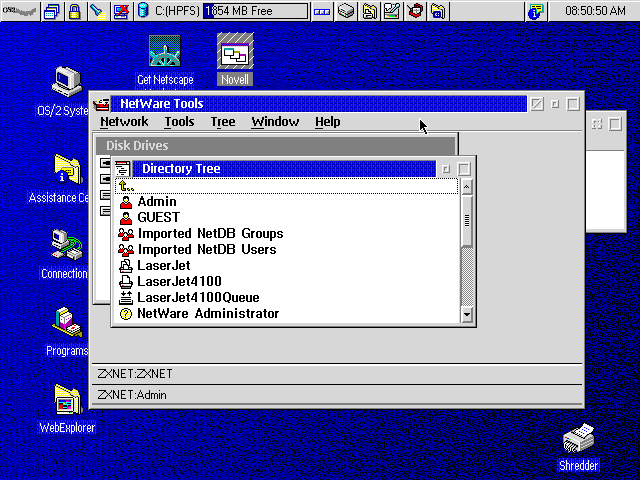Screen dimensions: 640x480
Task: Click the window list icon in WarpCenter
Action: 51,11
